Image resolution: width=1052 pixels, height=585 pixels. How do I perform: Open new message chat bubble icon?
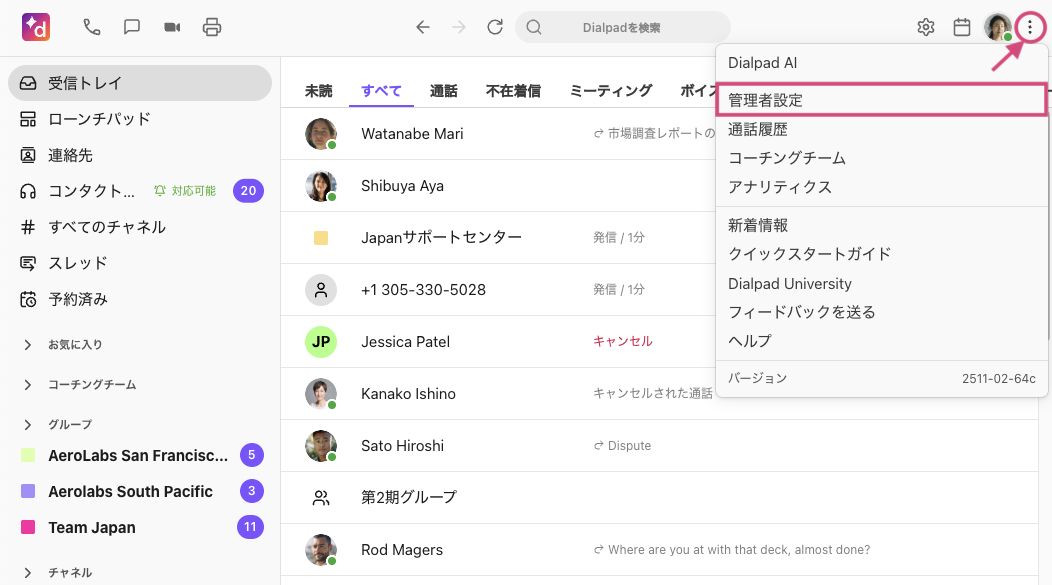coord(132,27)
